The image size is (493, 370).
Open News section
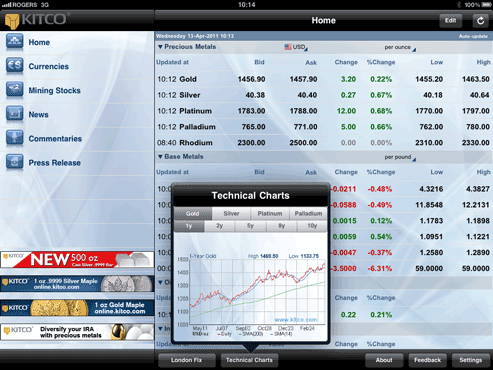click(x=38, y=115)
